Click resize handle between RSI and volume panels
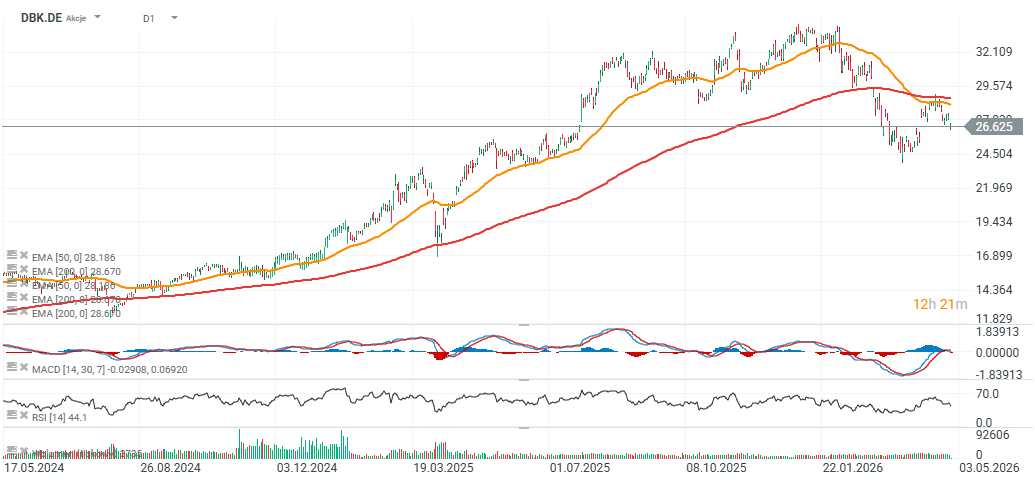Image resolution: width=1035 pixels, height=485 pixels. coord(523,428)
